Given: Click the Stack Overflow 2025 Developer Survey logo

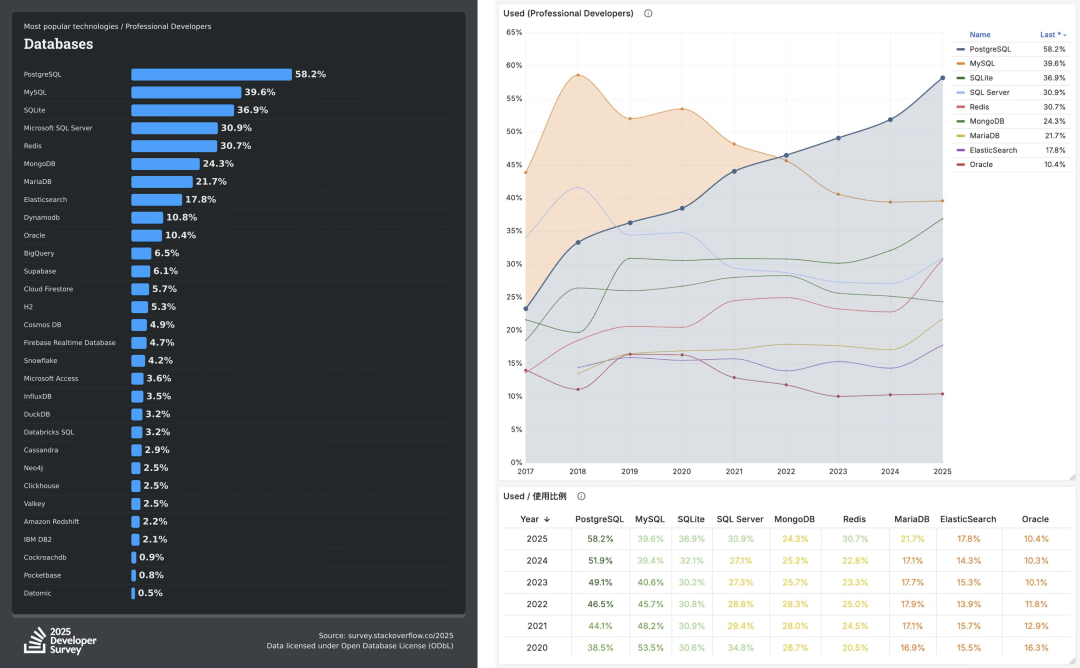Looking at the screenshot, I should (60, 640).
